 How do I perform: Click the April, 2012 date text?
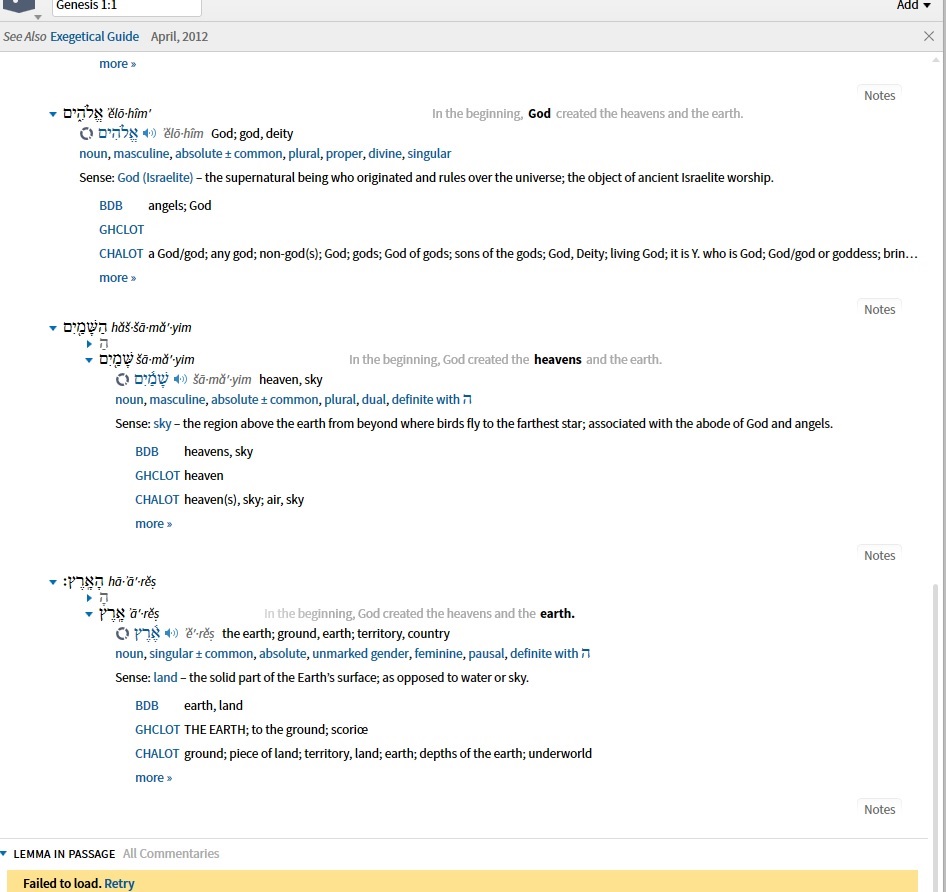[x=179, y=36]
